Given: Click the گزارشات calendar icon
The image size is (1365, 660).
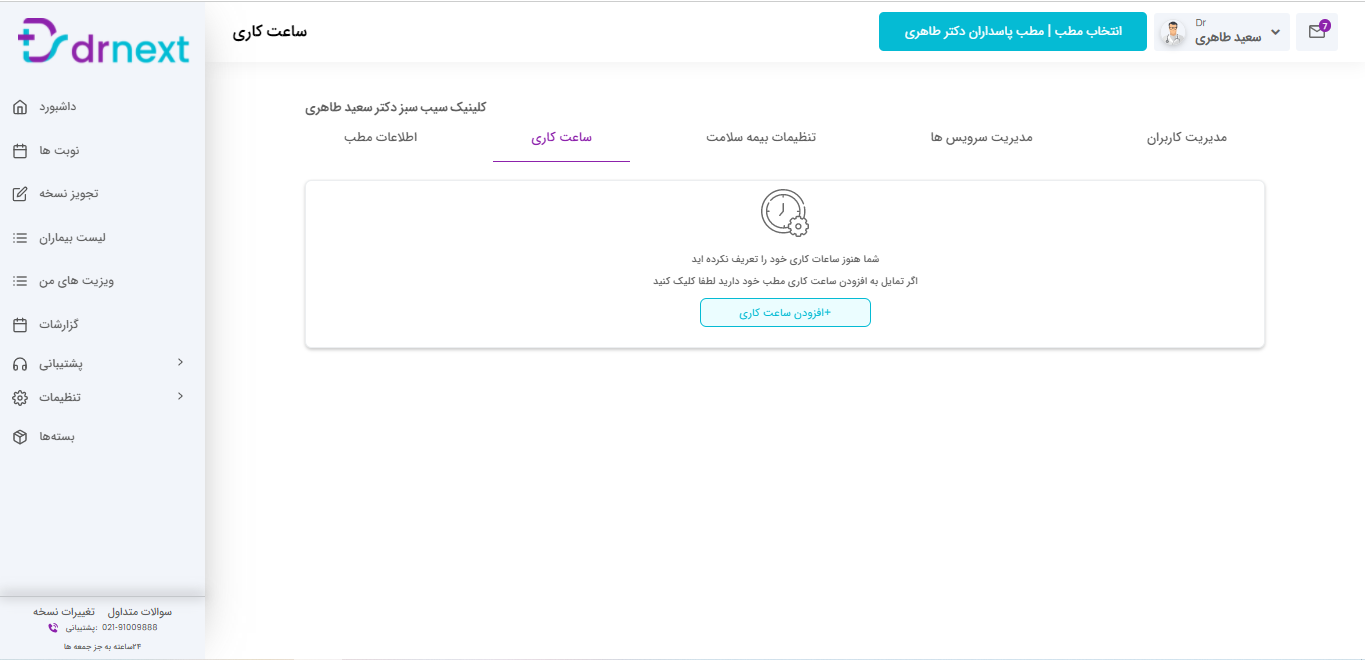Looking at the screenshot, I should (x=20, y=325).
